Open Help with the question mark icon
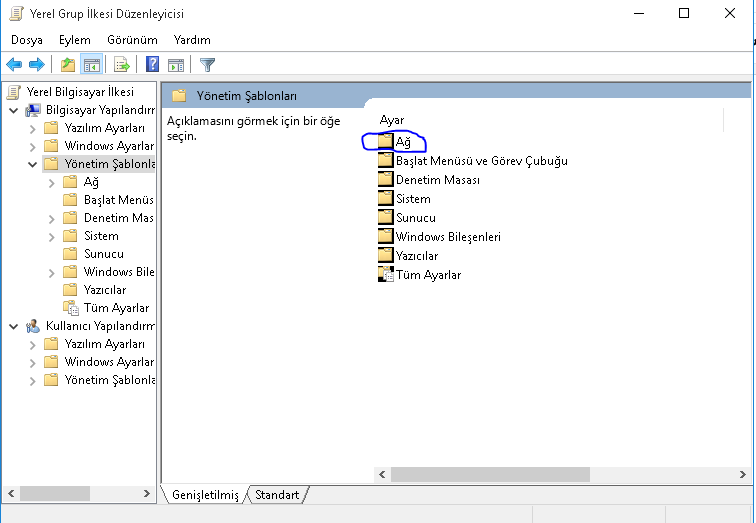Image resolution: width=756 pixels, height=523 pixels. 152,64
